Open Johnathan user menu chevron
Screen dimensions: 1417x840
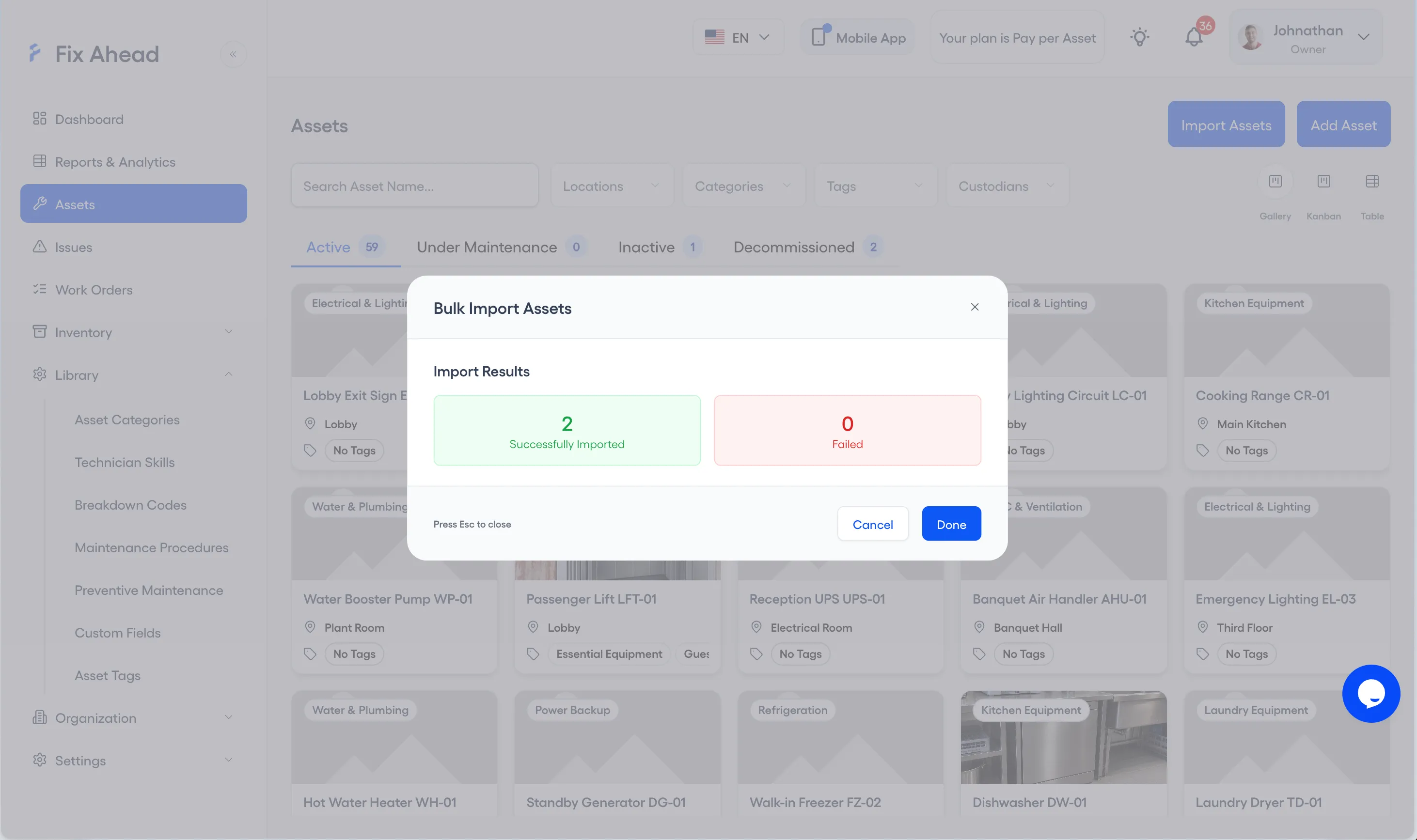[x=1363, y=37]
